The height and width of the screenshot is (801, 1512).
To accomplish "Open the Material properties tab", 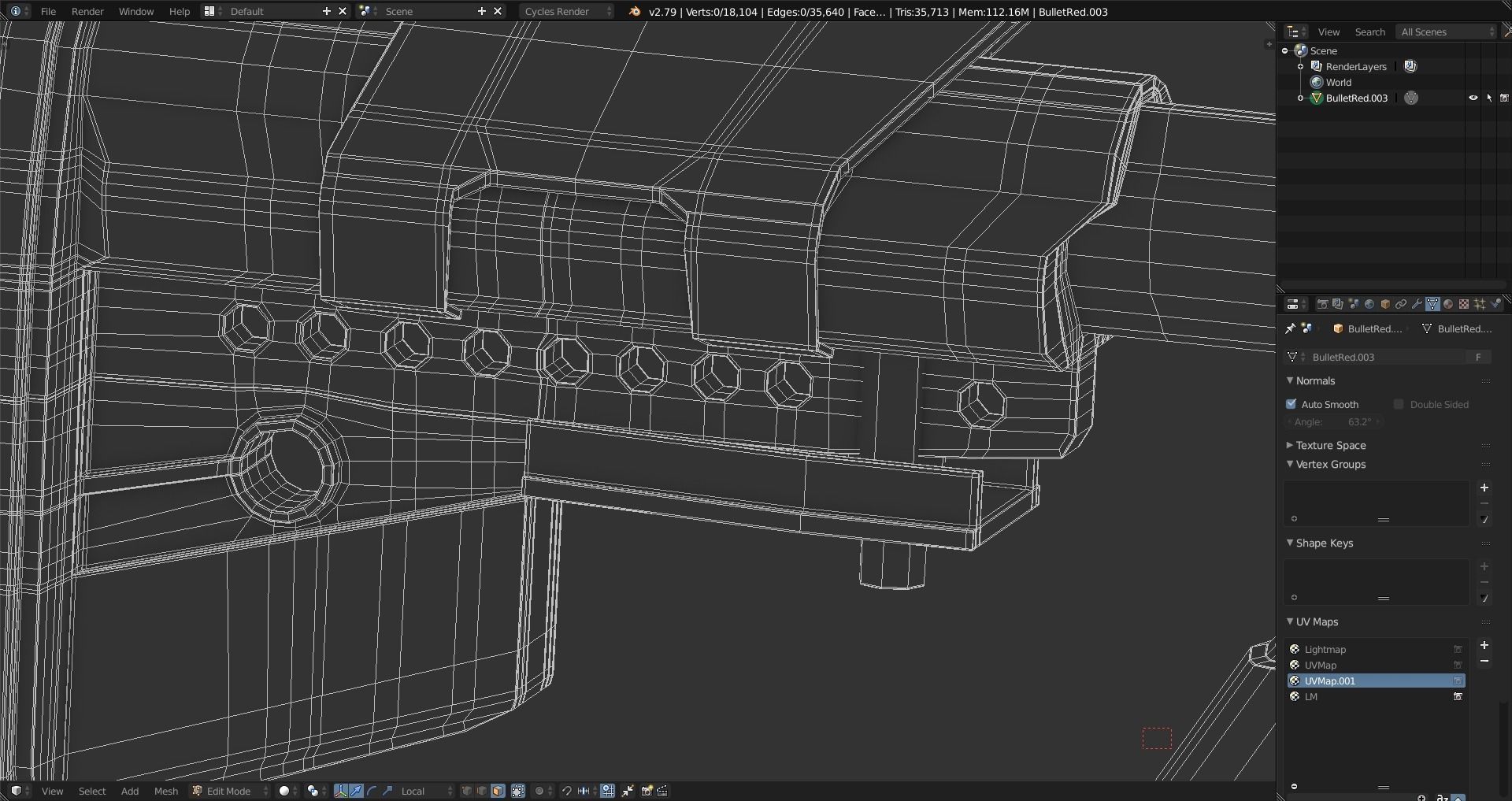I will [x=1448, y=304].
